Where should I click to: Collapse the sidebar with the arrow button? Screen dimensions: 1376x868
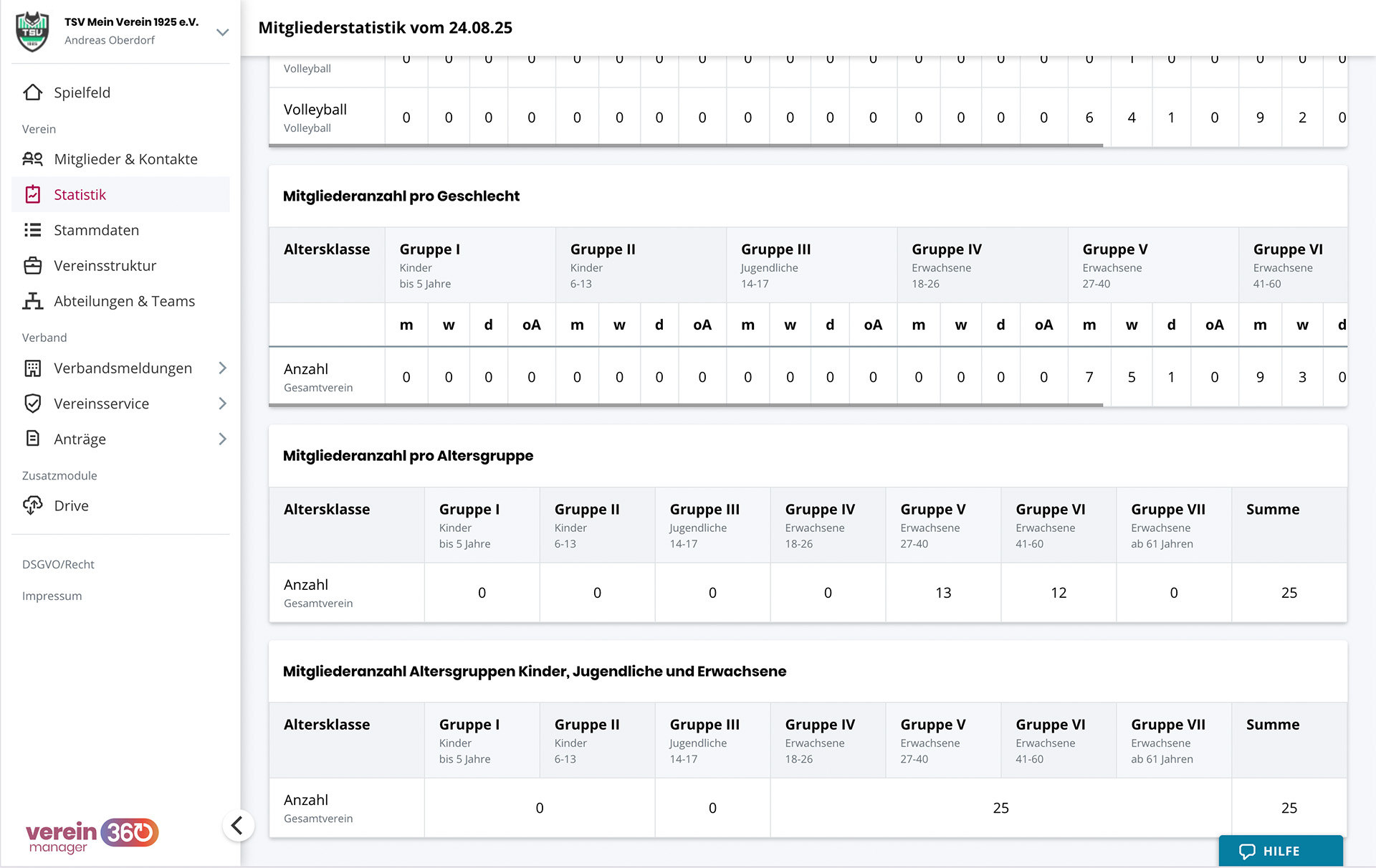238,826
